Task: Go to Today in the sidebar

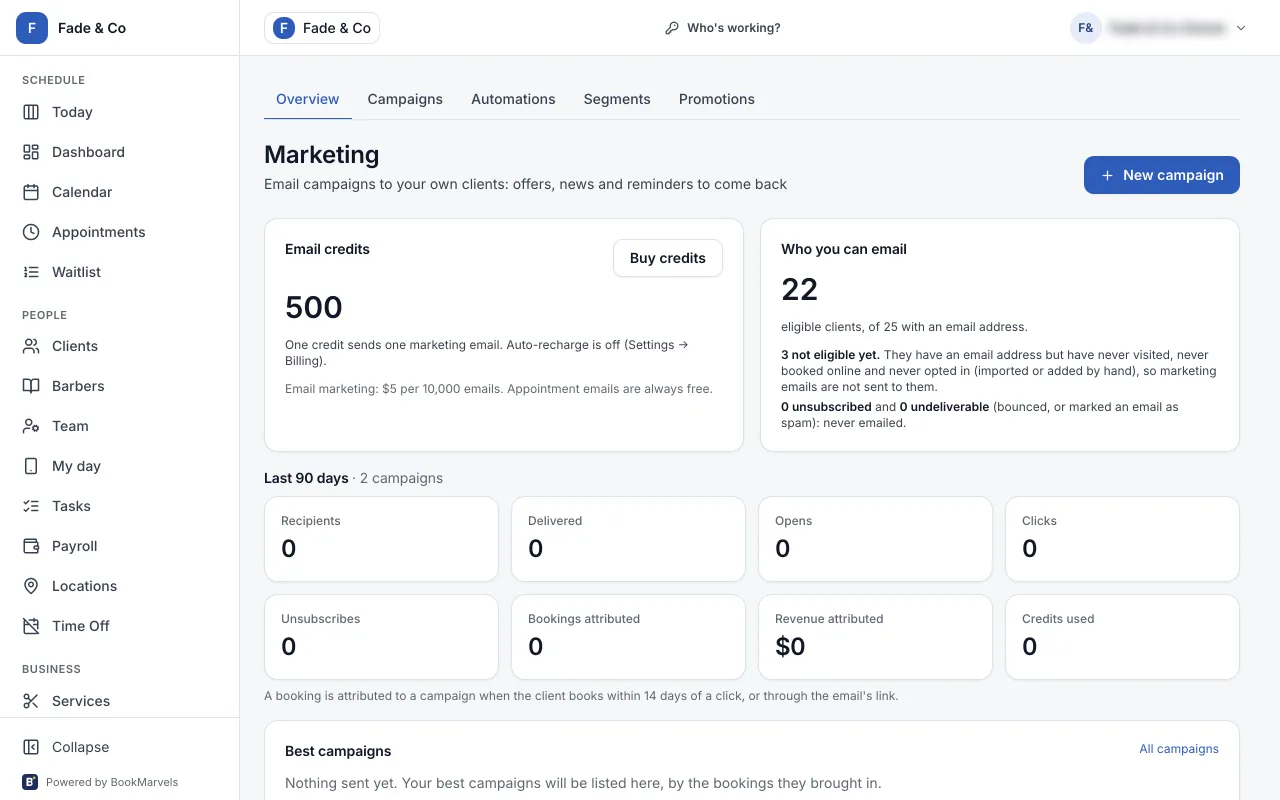Action: coord(72,112)
